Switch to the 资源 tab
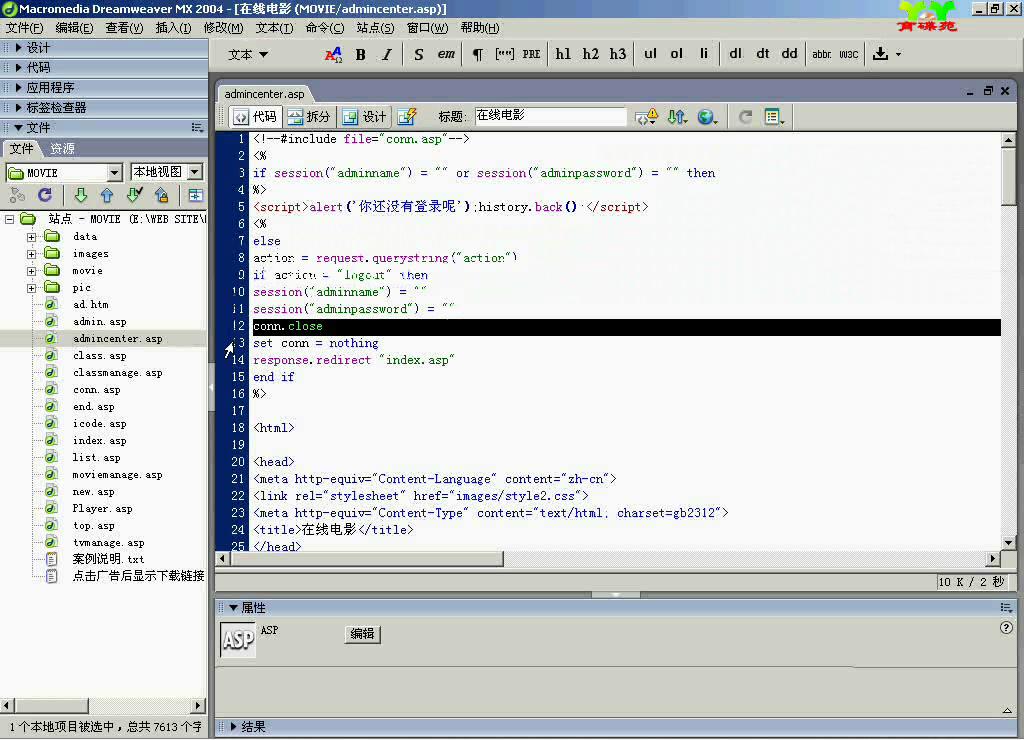Viewport: 1024px width, 740px height. pyautogui.click(x=63, y=149)
